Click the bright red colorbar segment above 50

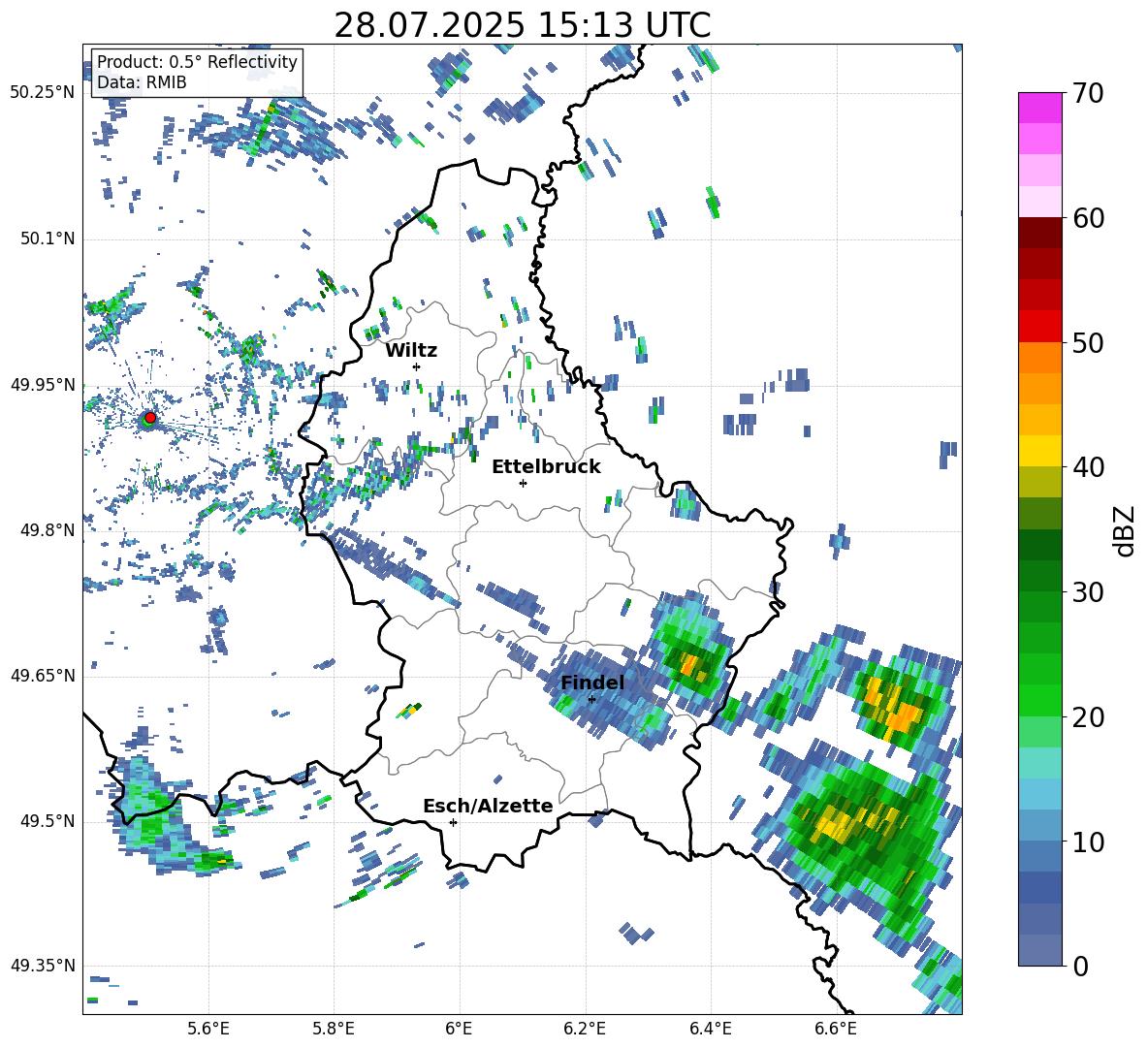pyautogui.click(x=1039, y=326)
